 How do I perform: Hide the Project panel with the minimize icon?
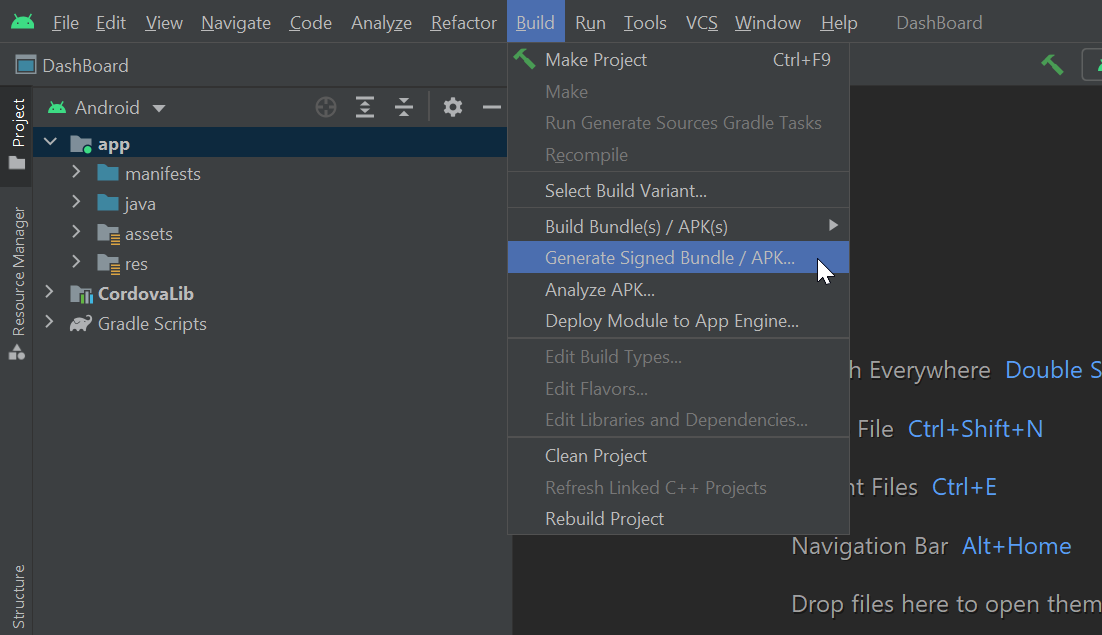[x=490, y=107]
